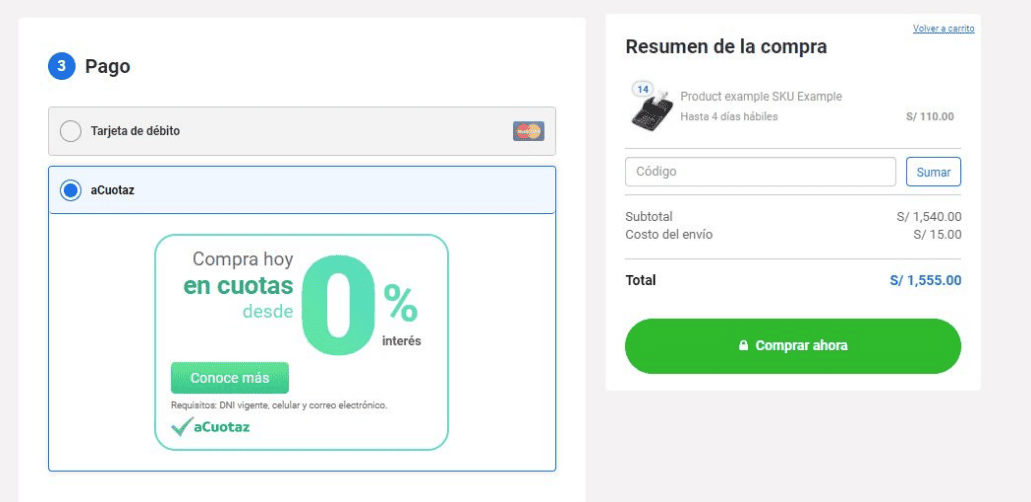Click the total amount S/ 1,555.00

pos(925,280)
